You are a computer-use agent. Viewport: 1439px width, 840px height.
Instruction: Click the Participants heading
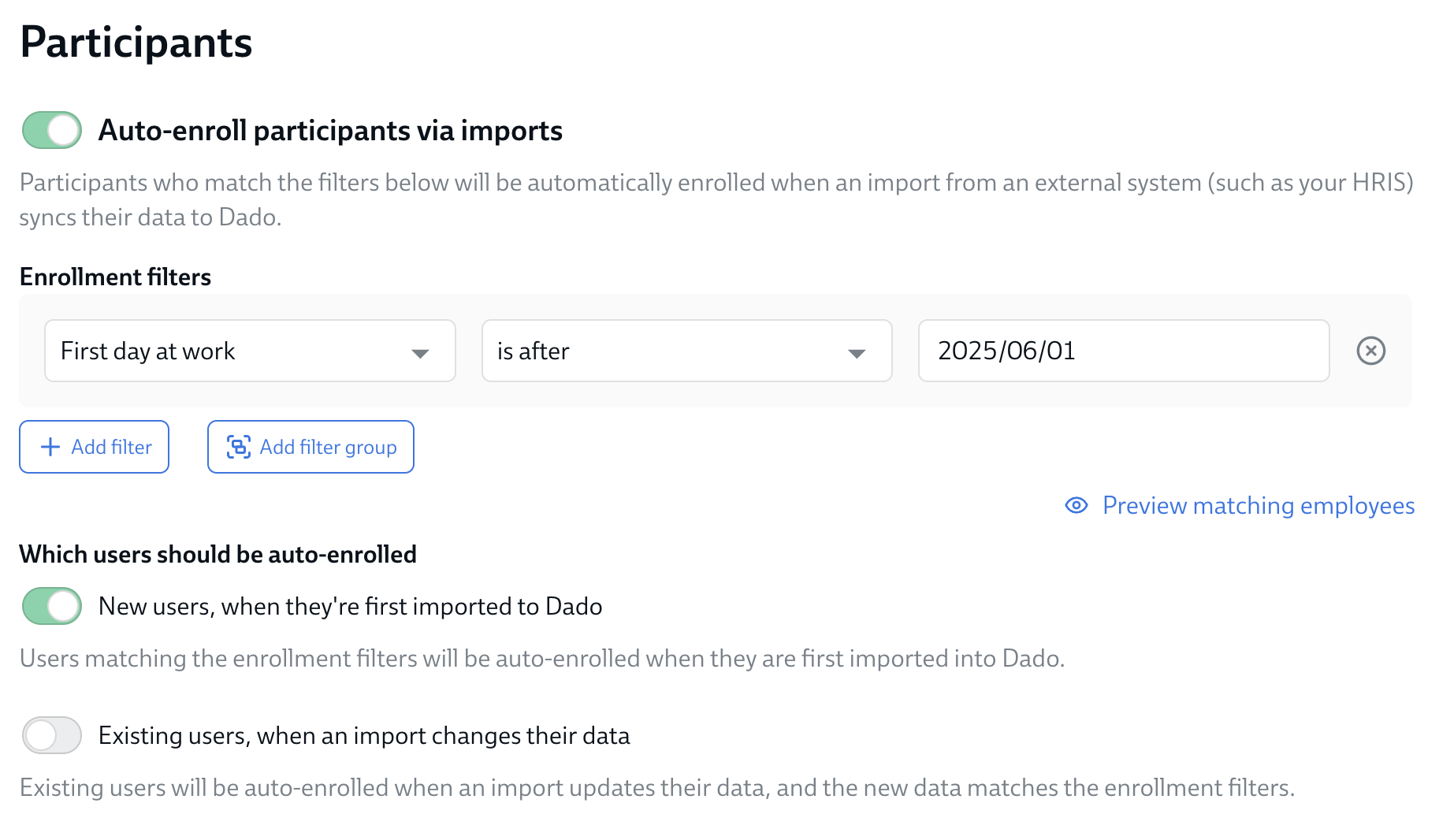click(136, 42)
